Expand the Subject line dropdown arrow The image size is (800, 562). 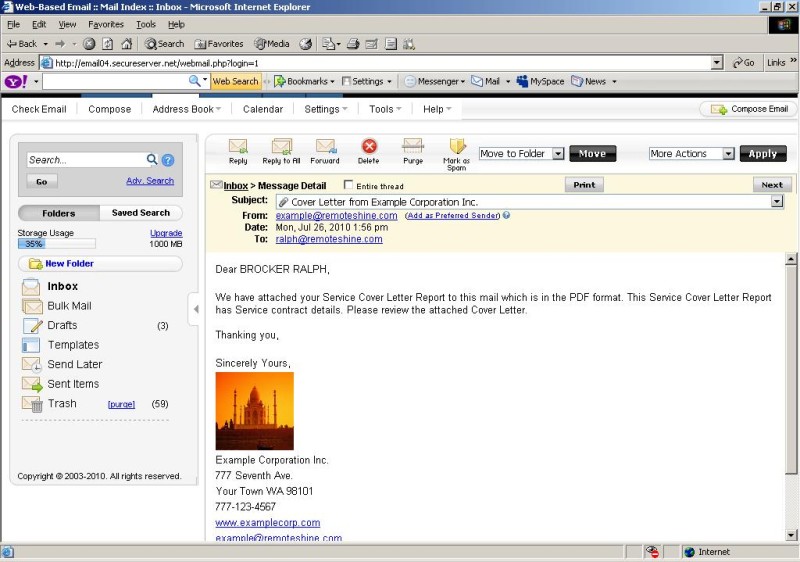tap(776, 201)
